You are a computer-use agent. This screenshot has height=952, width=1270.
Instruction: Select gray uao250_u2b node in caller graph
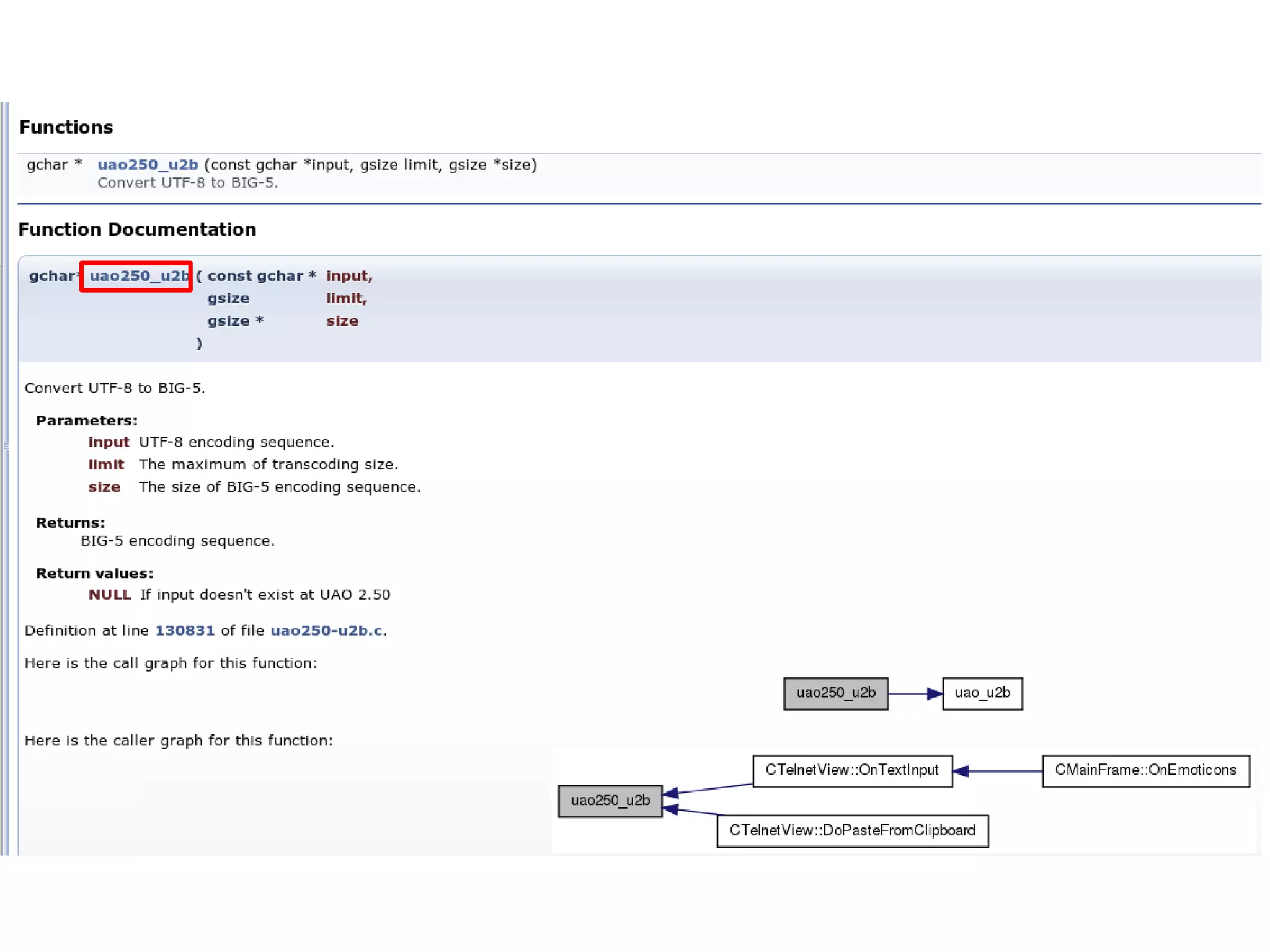(610, 801)
